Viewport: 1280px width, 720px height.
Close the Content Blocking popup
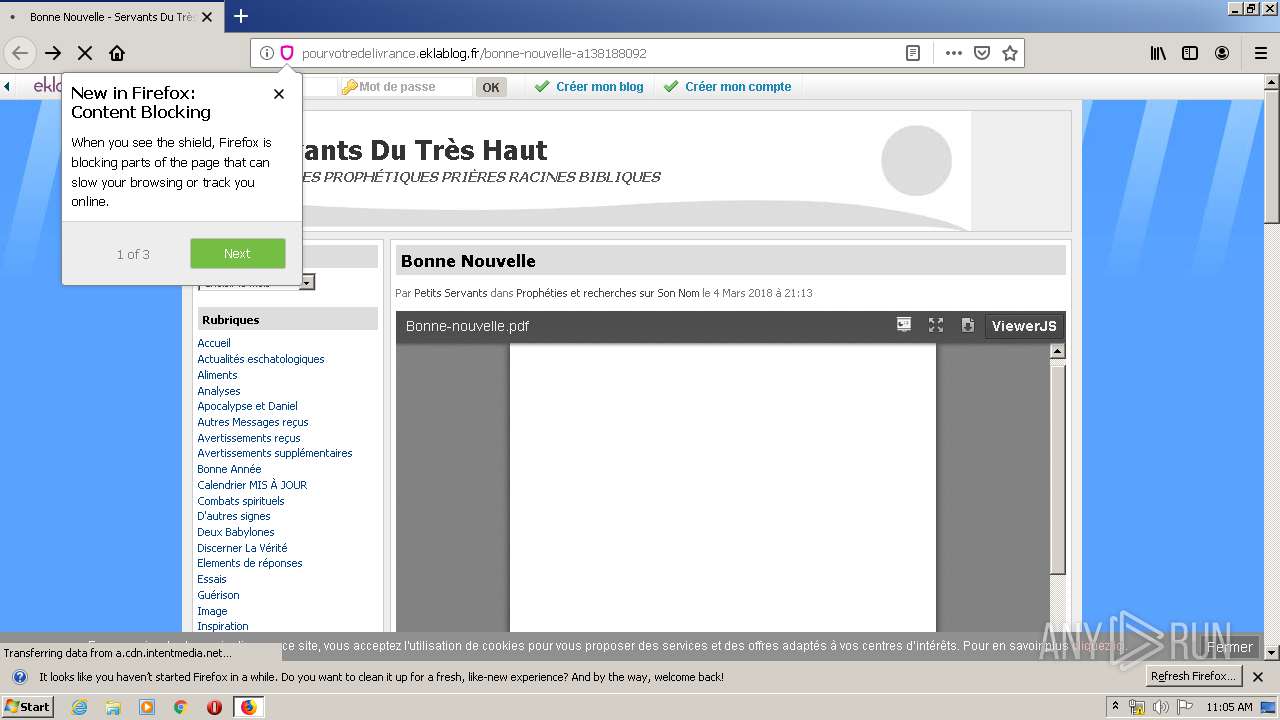279,94
